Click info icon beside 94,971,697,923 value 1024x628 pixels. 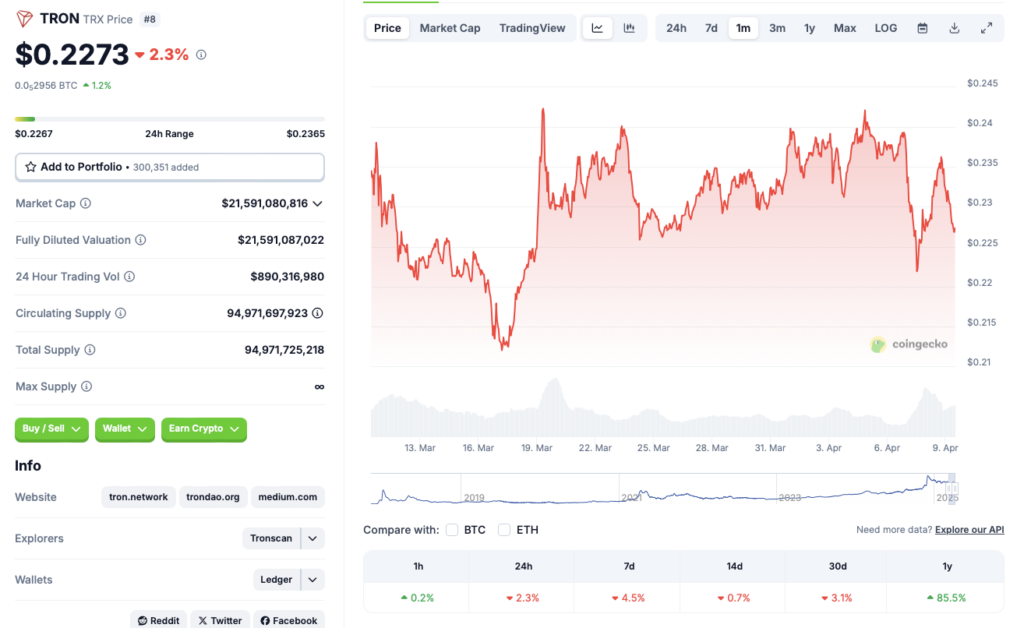[x=317, y=313]
